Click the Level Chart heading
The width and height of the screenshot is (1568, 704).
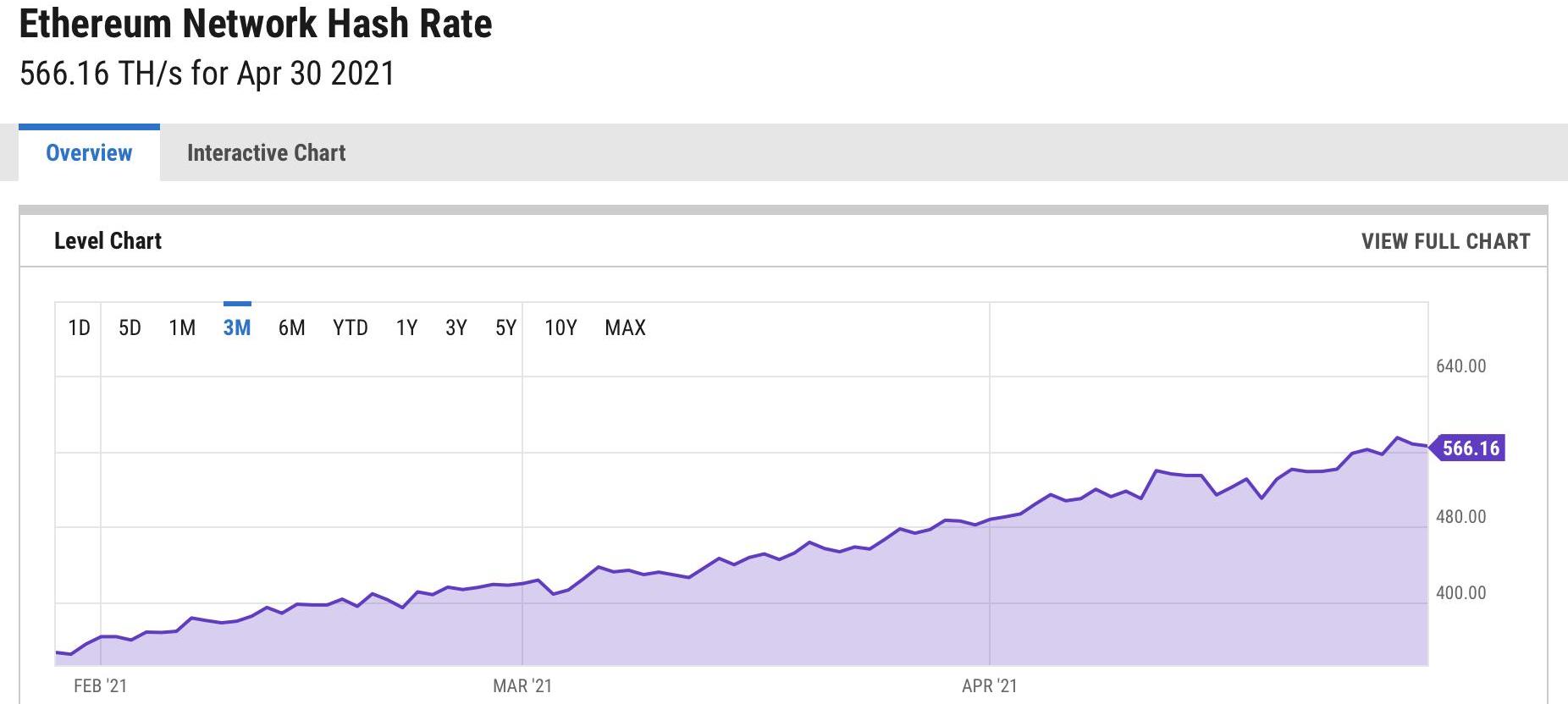tap(108, 241)
